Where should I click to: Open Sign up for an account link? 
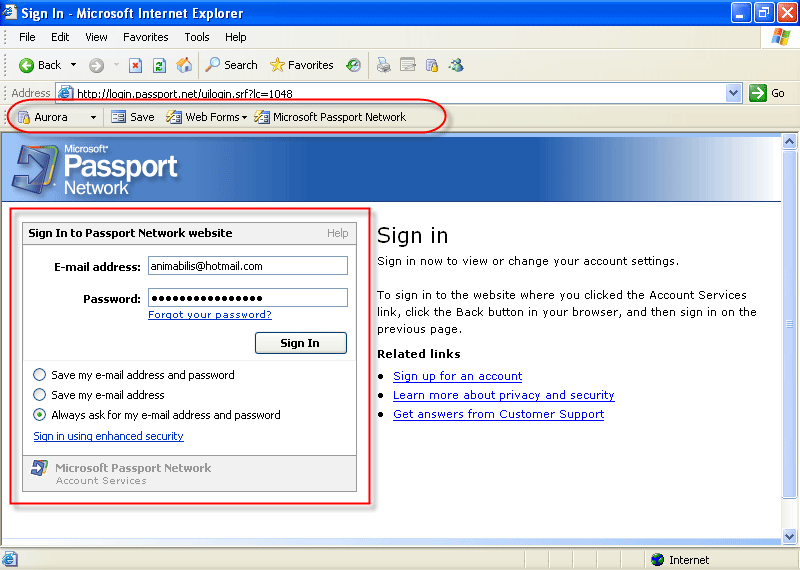pyautogui.click(x=457, y=376)
